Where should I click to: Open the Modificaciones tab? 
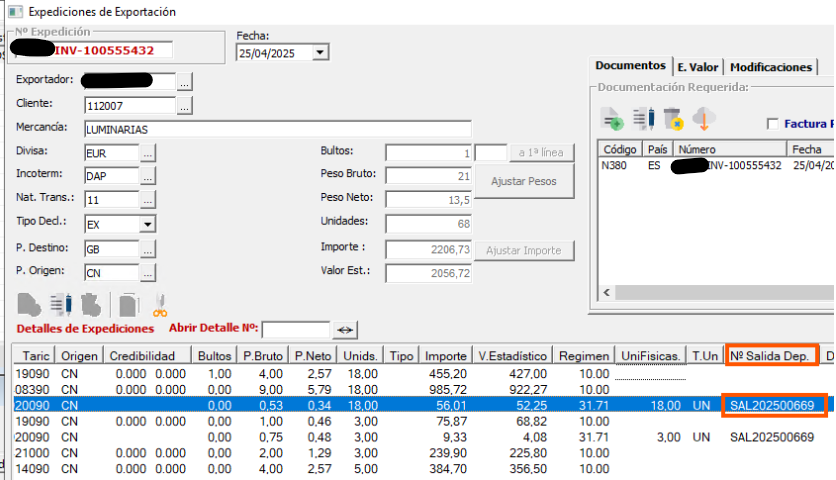pyautogui.click(x=770, y=67)
